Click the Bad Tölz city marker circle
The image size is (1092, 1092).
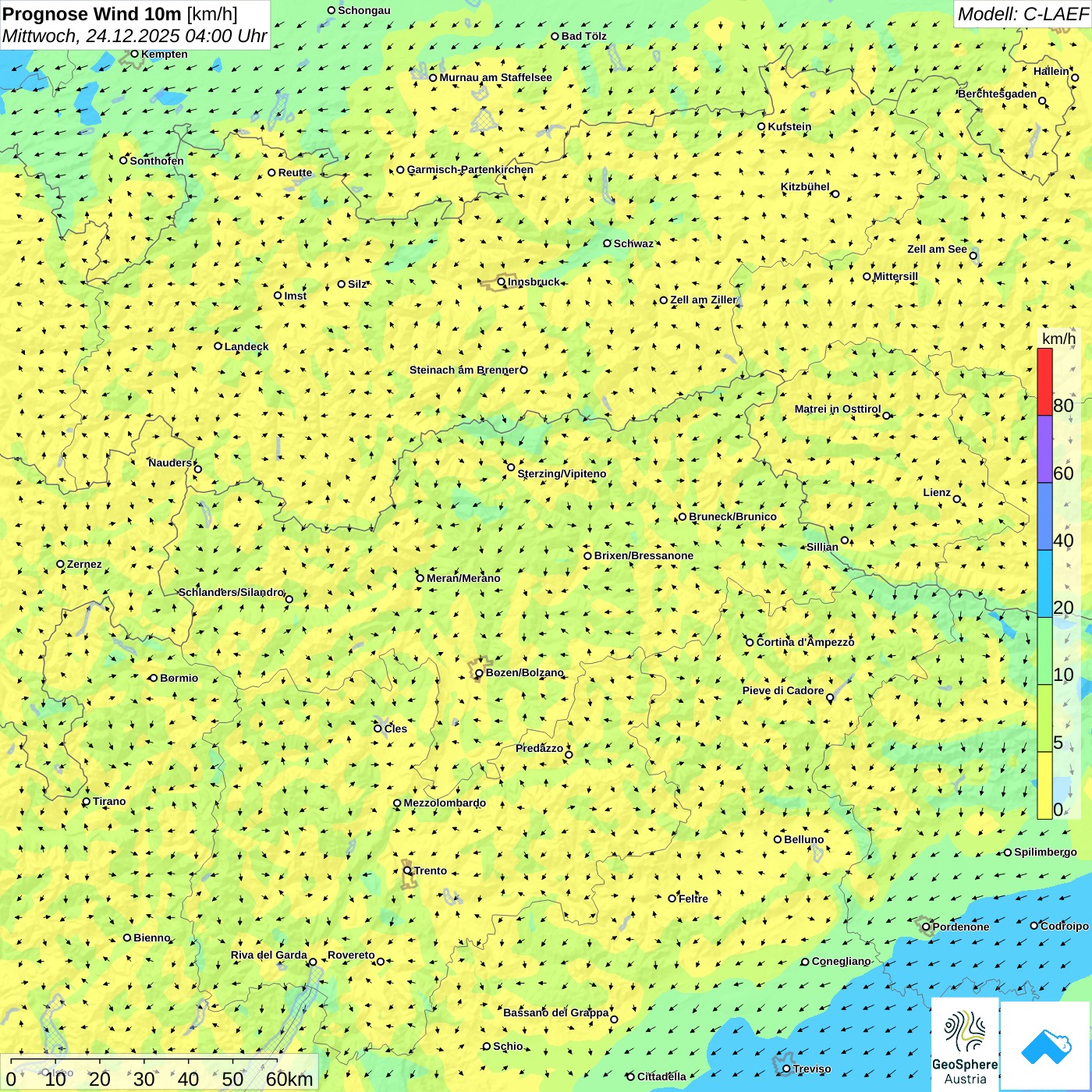coord(555,36)
